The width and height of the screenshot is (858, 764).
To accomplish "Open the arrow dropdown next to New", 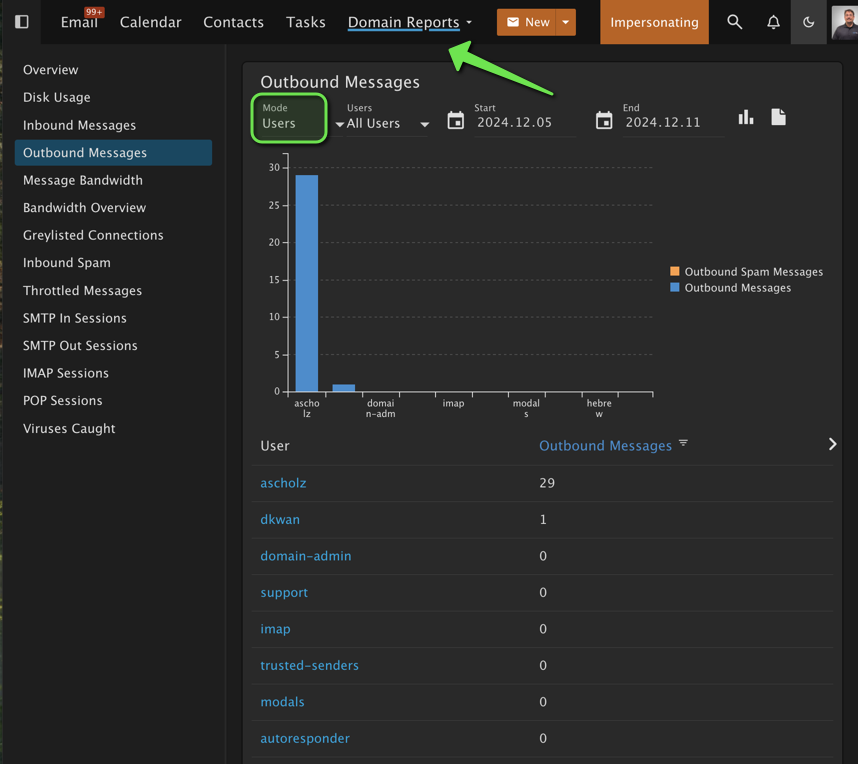I will point(566,22).
